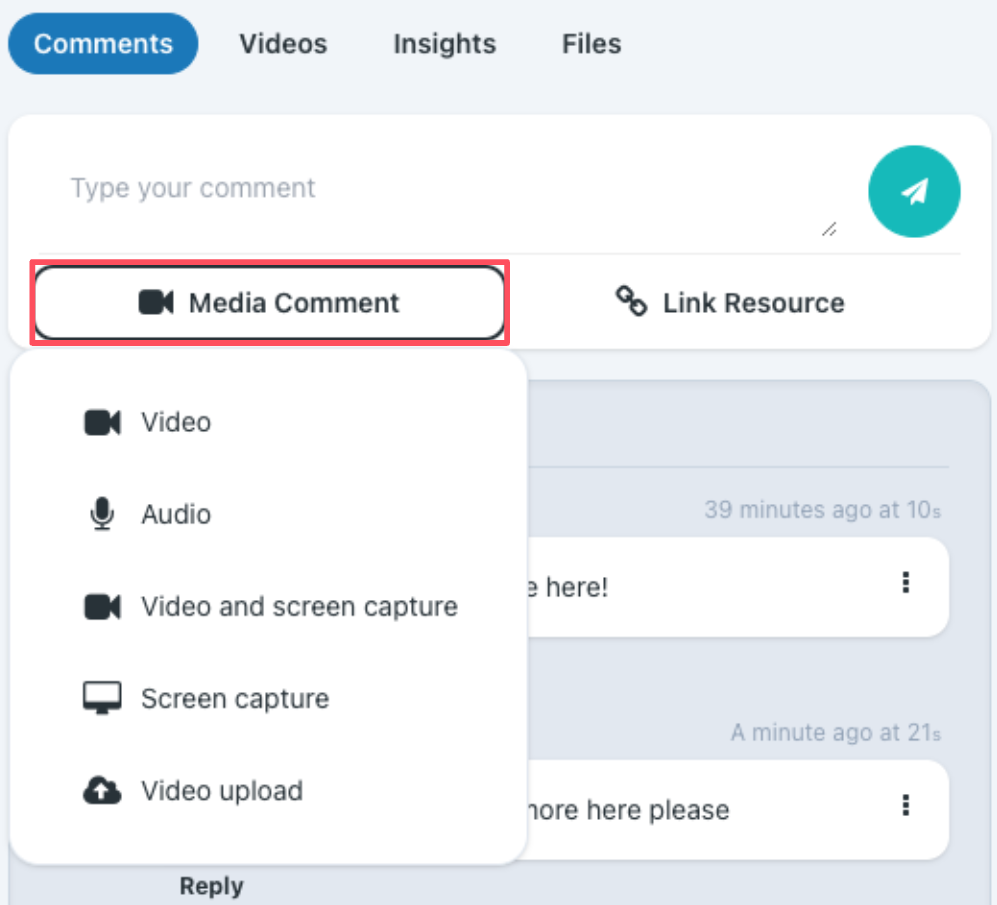
Task: Focus the 'Type your comment' field
Action: pos(437,189)
